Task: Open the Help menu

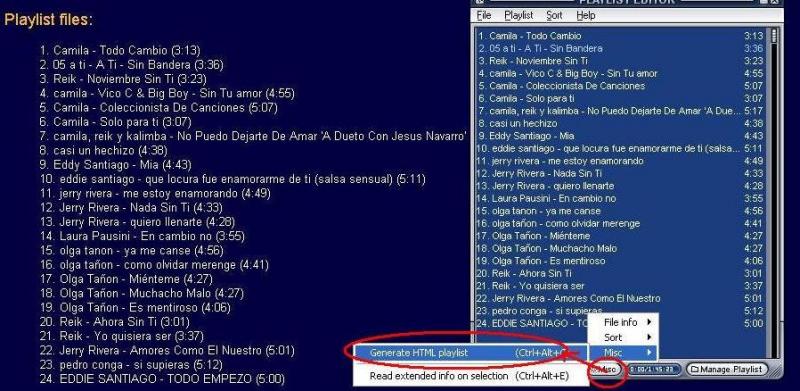Action: 586,15
